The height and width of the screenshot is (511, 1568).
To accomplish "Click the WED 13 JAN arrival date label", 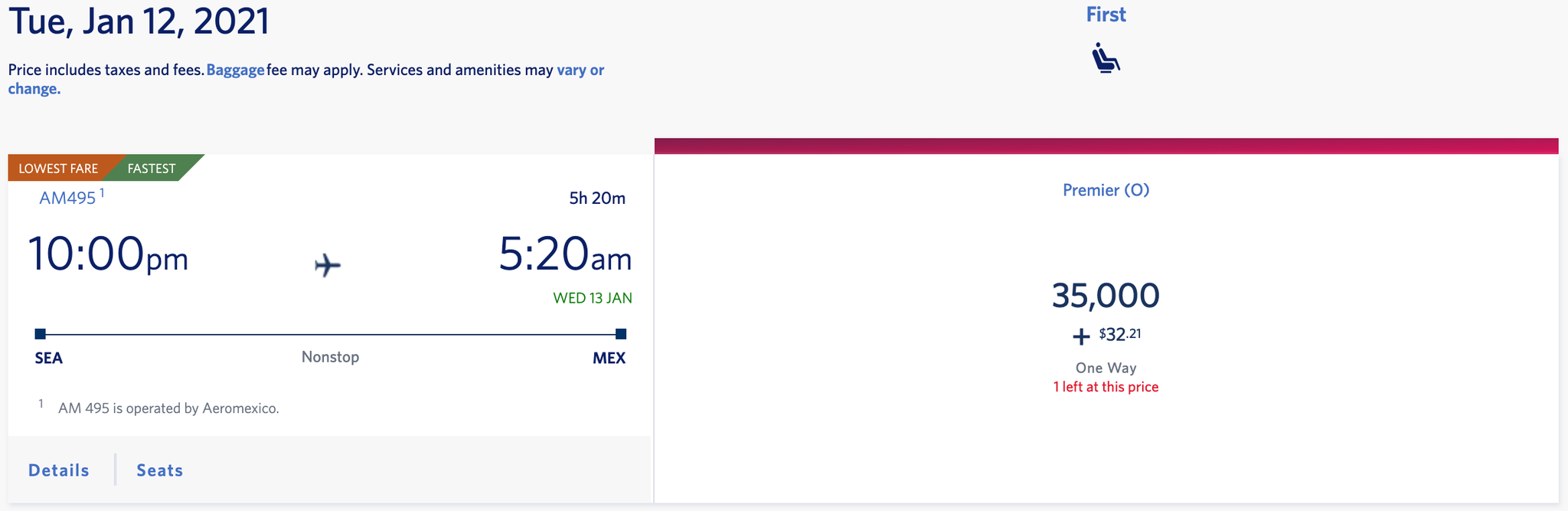I will click(x=591, y=298).
